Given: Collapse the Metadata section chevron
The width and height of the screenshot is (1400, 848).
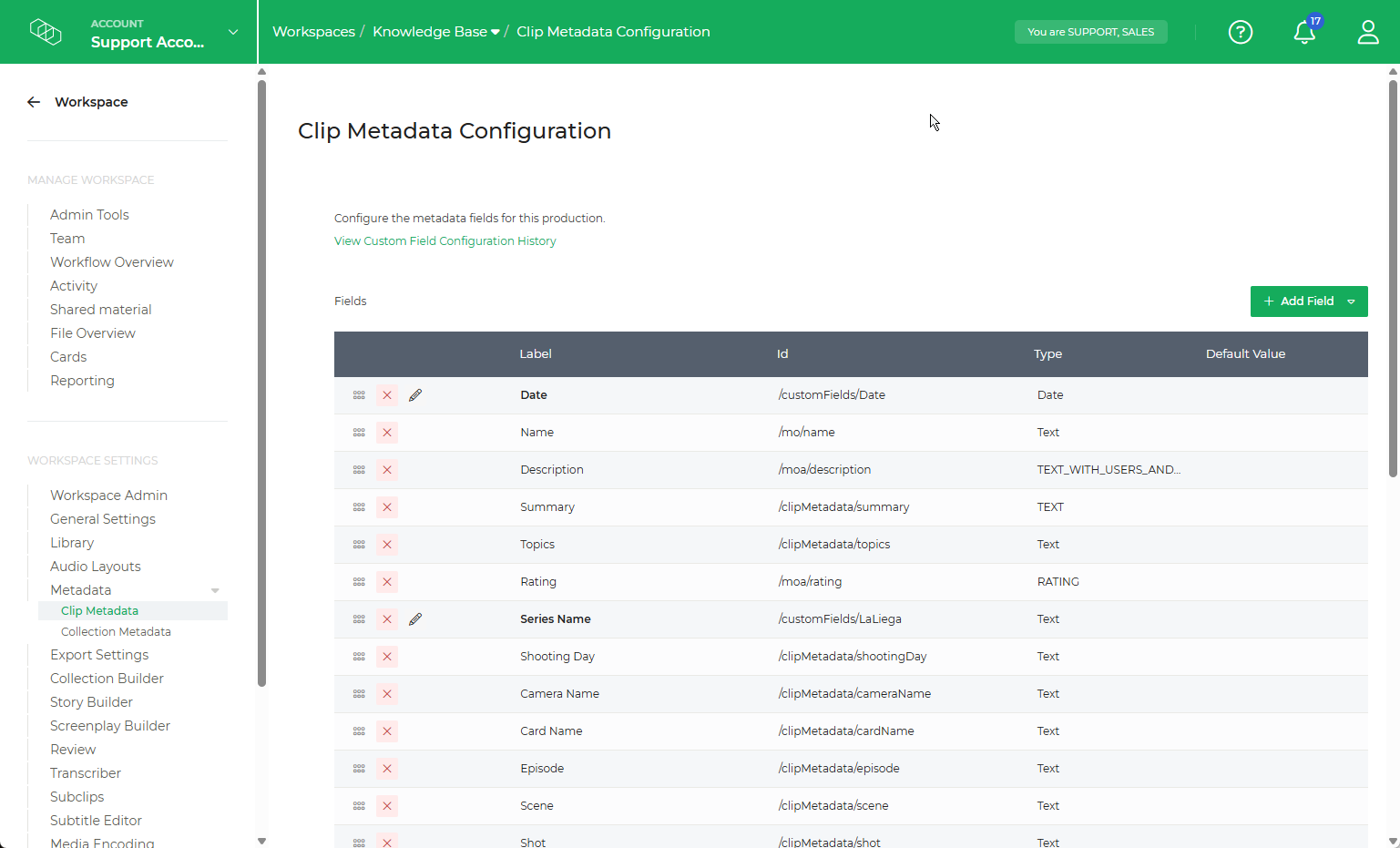Looking at the screenshot, I should tap(215, 589).
